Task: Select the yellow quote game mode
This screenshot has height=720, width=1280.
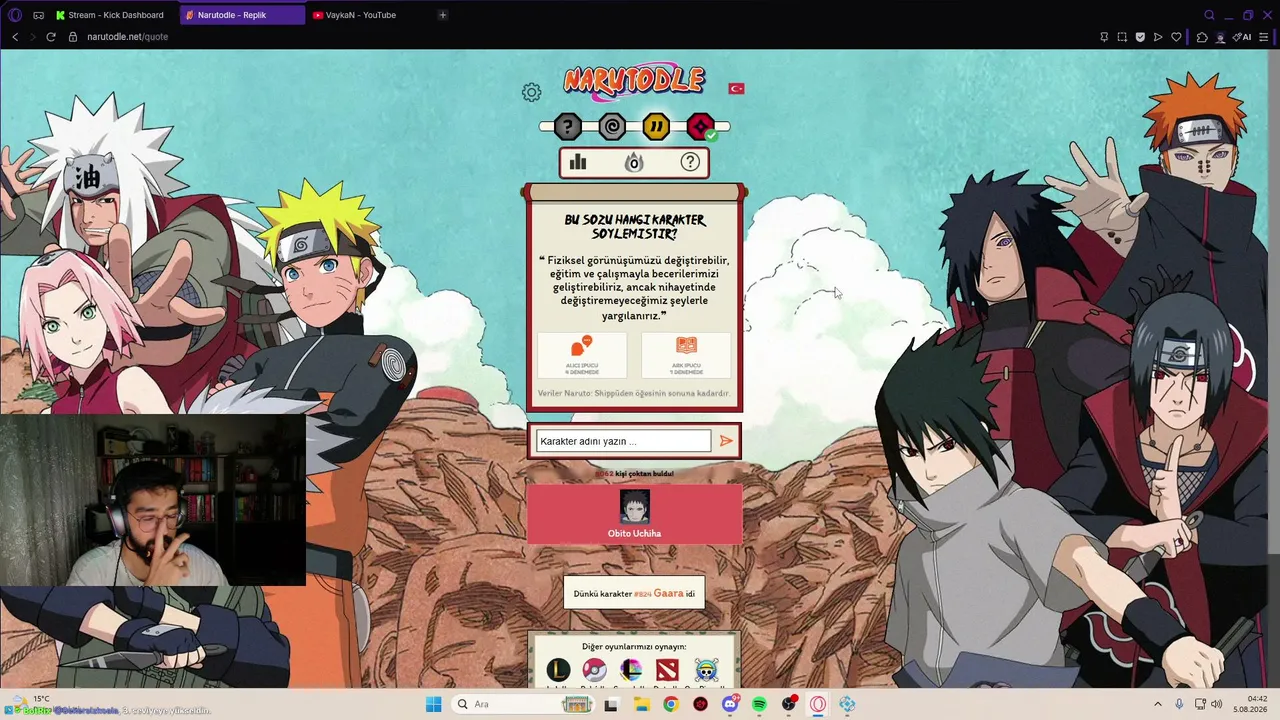Action: coord(656,127)
